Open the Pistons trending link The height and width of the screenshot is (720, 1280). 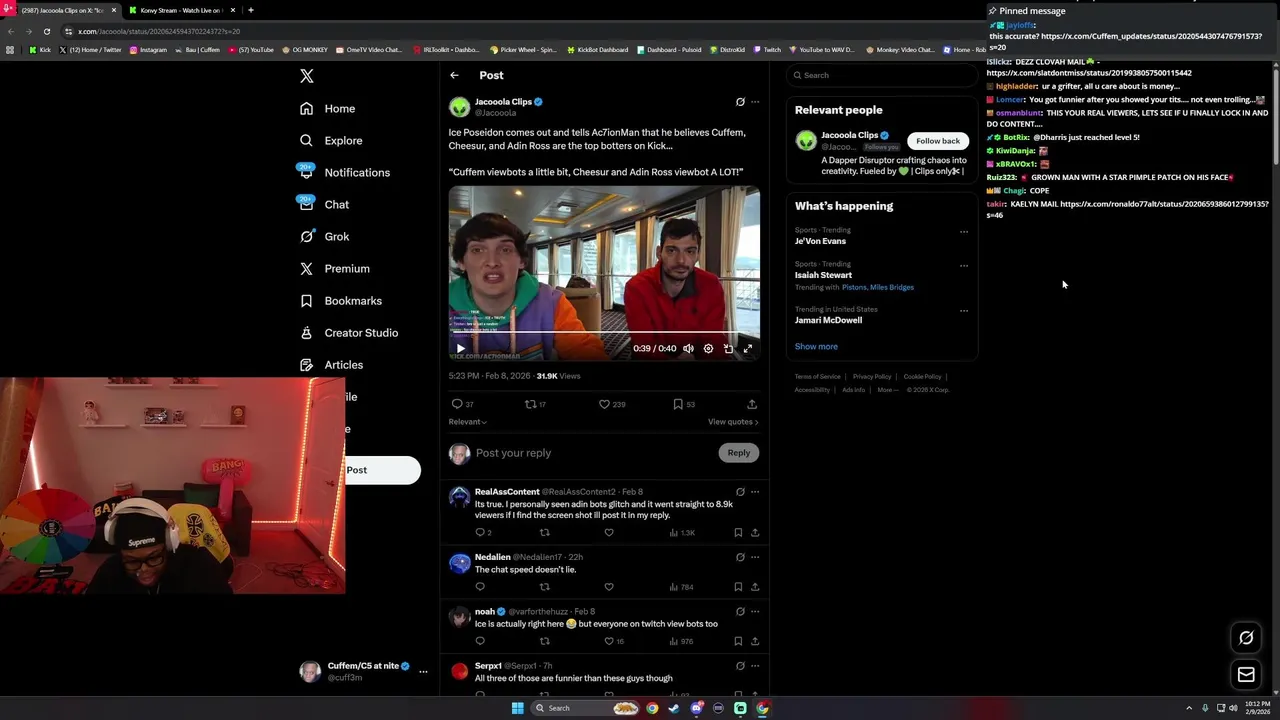853,288
